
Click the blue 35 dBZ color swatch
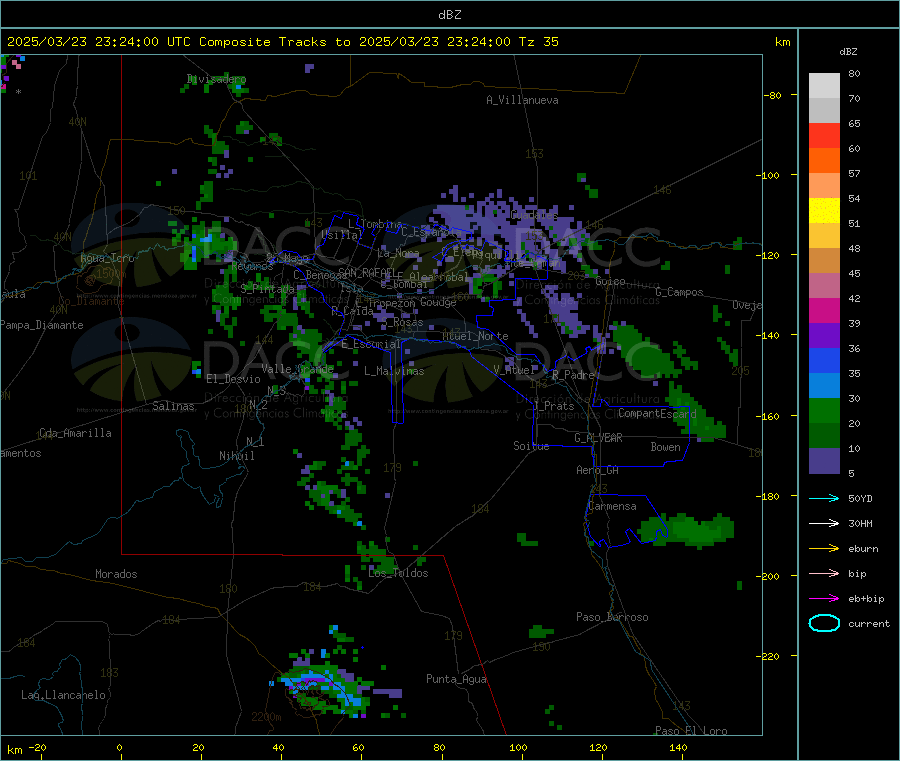click(824, 360)
